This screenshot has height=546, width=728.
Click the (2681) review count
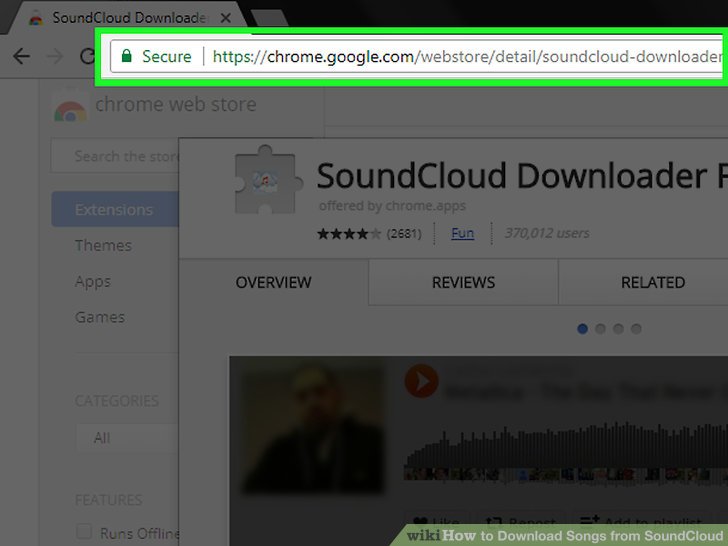point(404,234)
